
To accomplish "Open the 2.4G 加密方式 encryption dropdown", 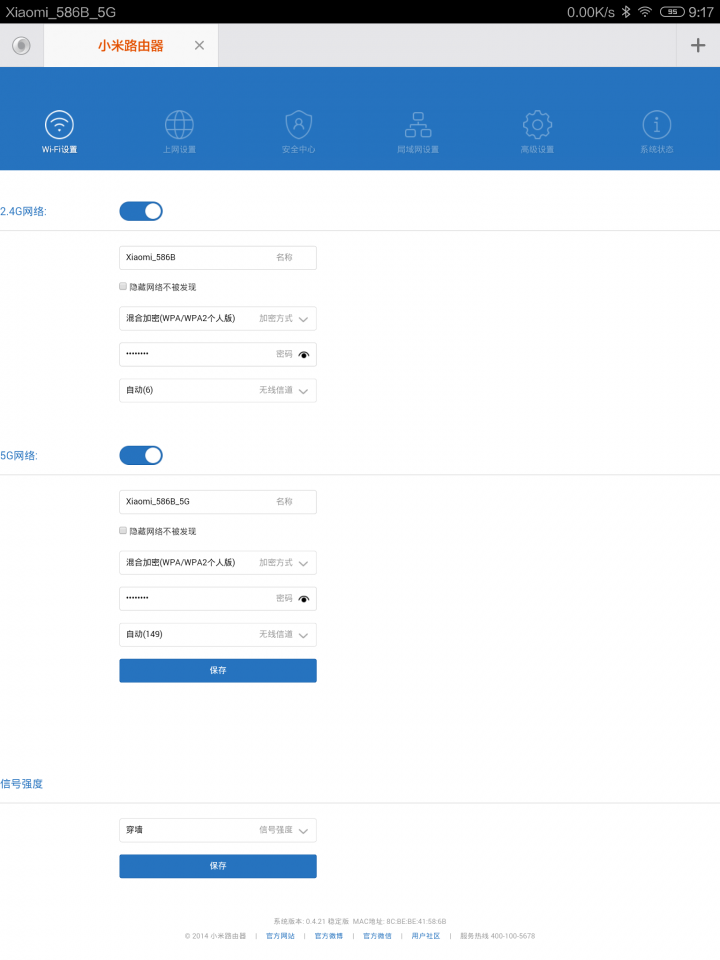I will point(218,318).
